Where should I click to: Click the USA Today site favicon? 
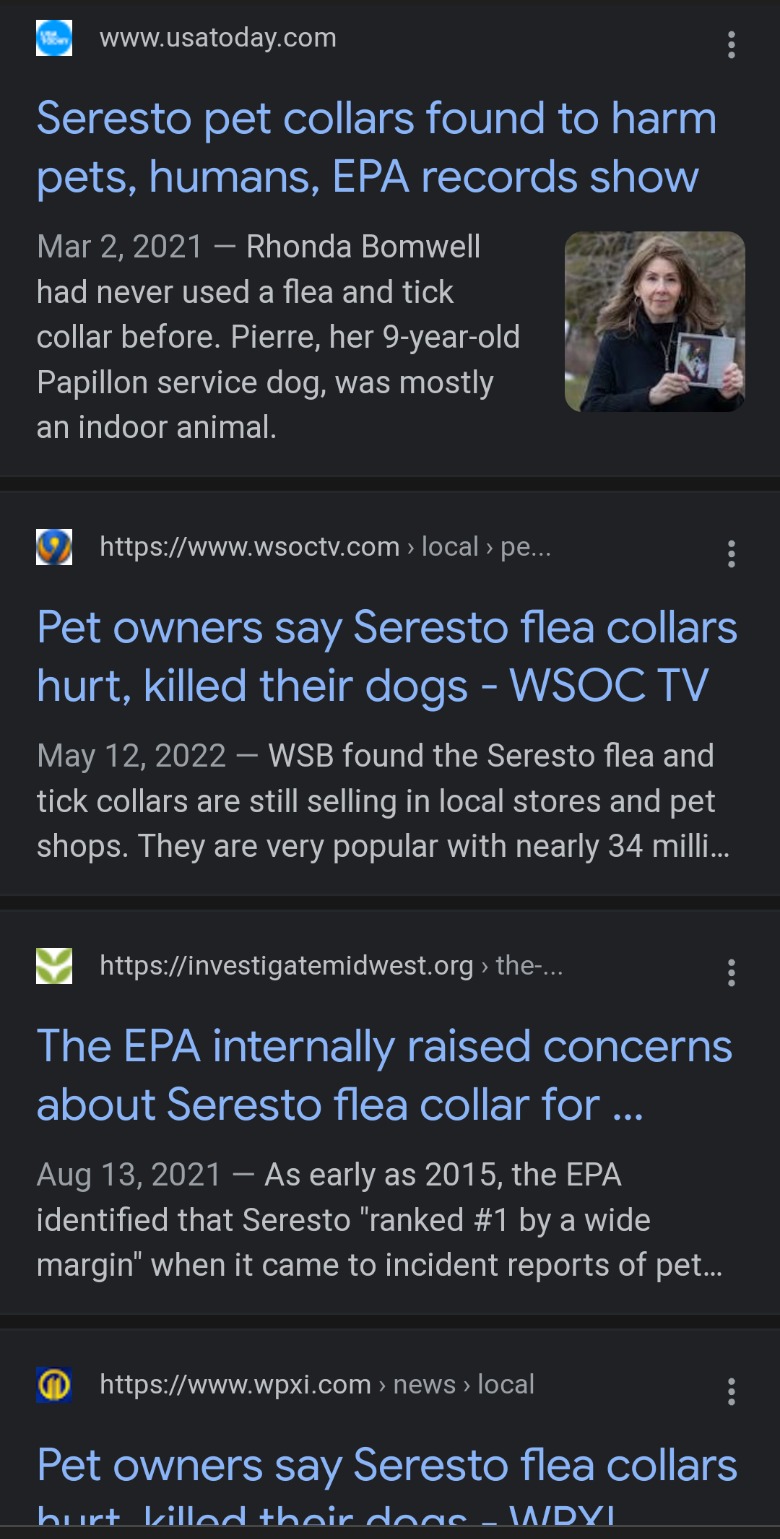pos(54,38)
